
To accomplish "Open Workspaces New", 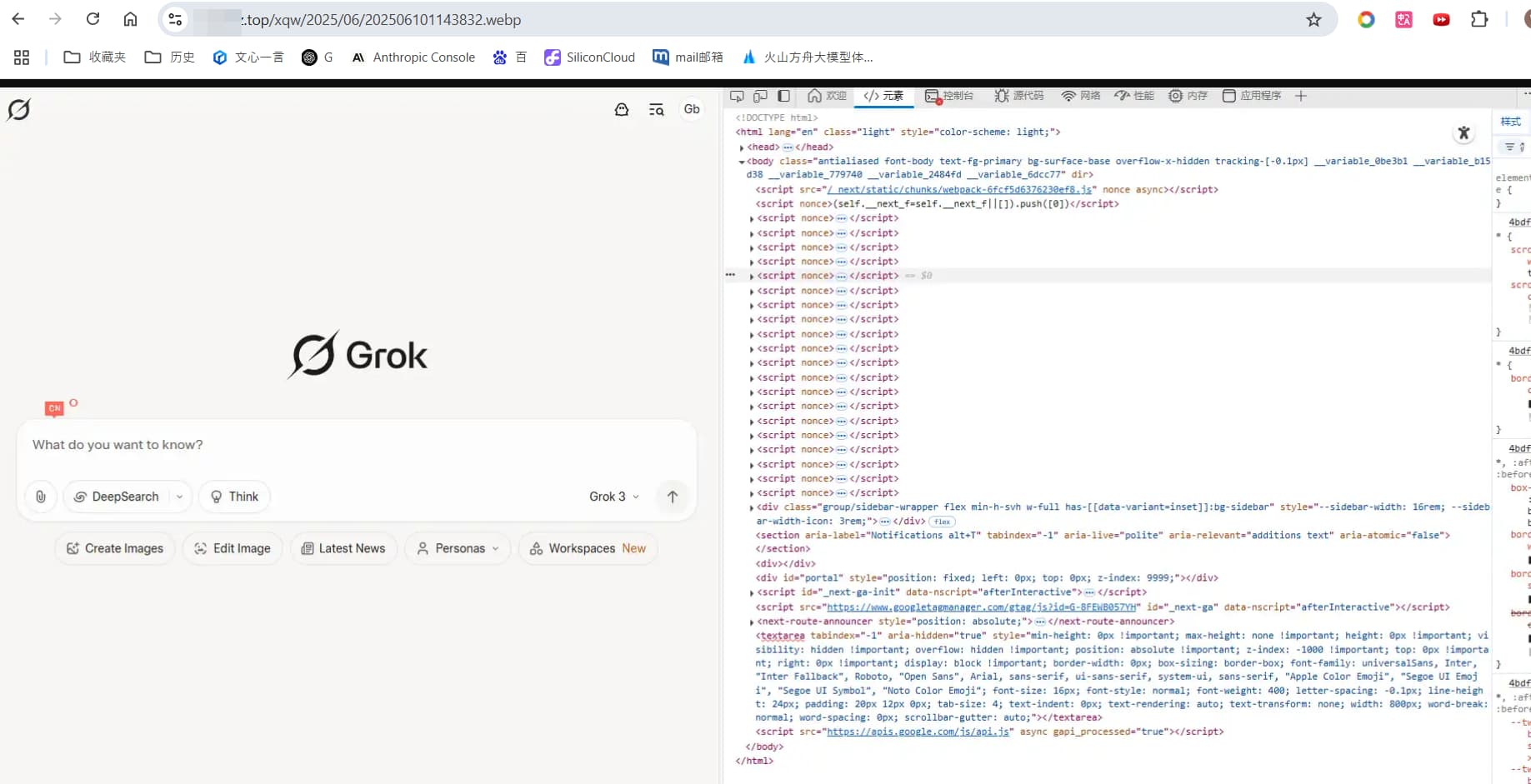I will pyautogui.click(x=588, y=548).
